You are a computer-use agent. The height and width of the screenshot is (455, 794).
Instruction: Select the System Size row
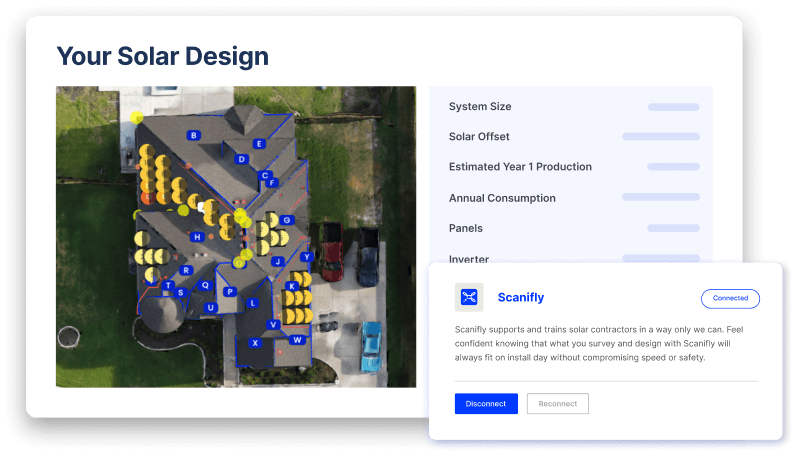[x=571, y=106]
